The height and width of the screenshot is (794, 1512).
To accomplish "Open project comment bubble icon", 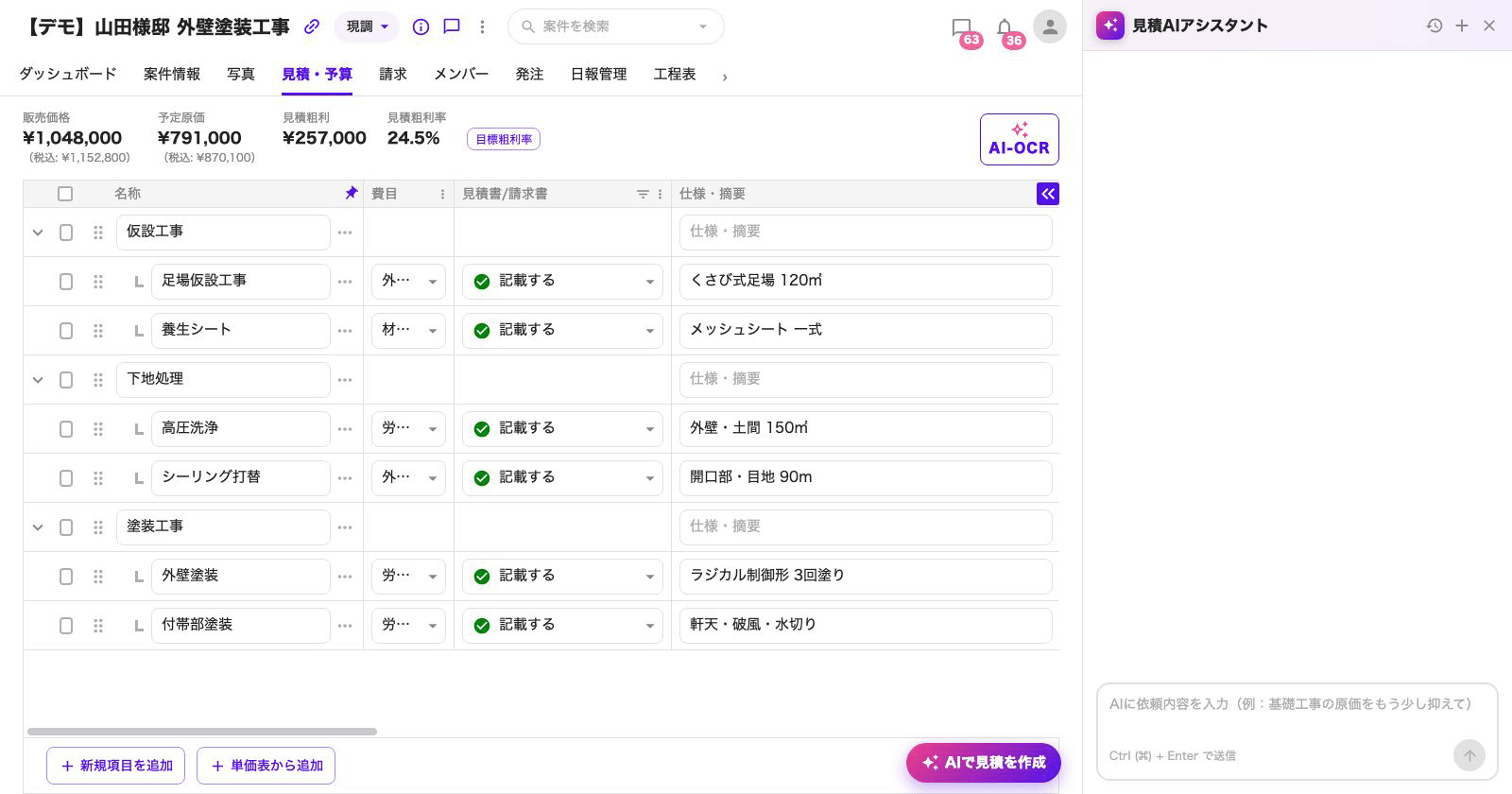I will pyautogui.click(x=452, y=26).
